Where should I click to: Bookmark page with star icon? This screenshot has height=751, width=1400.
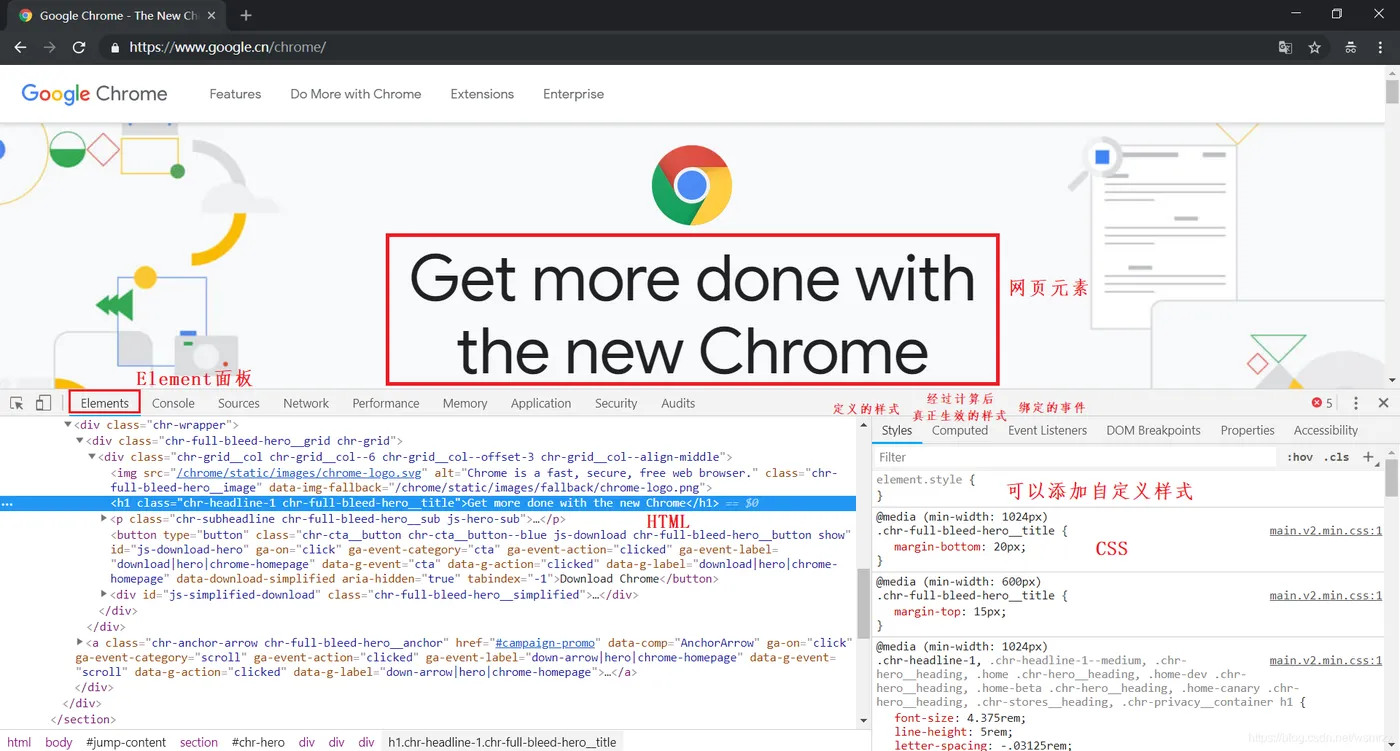coord(1315,47)
